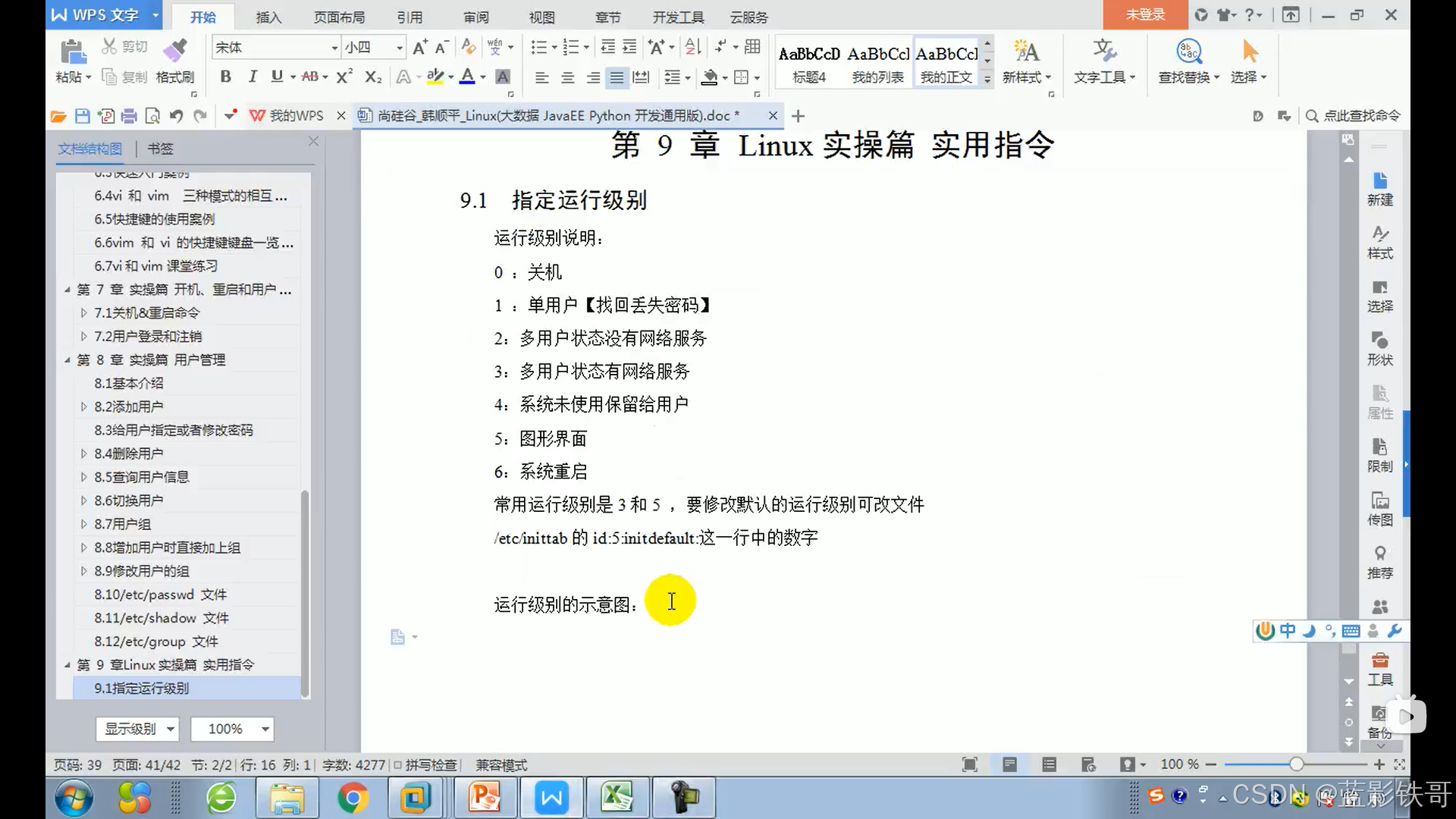The height and width of the screenshot is (819, 1456).
Task: Click the text highlight color icon
Action: (x=435, y=77)
